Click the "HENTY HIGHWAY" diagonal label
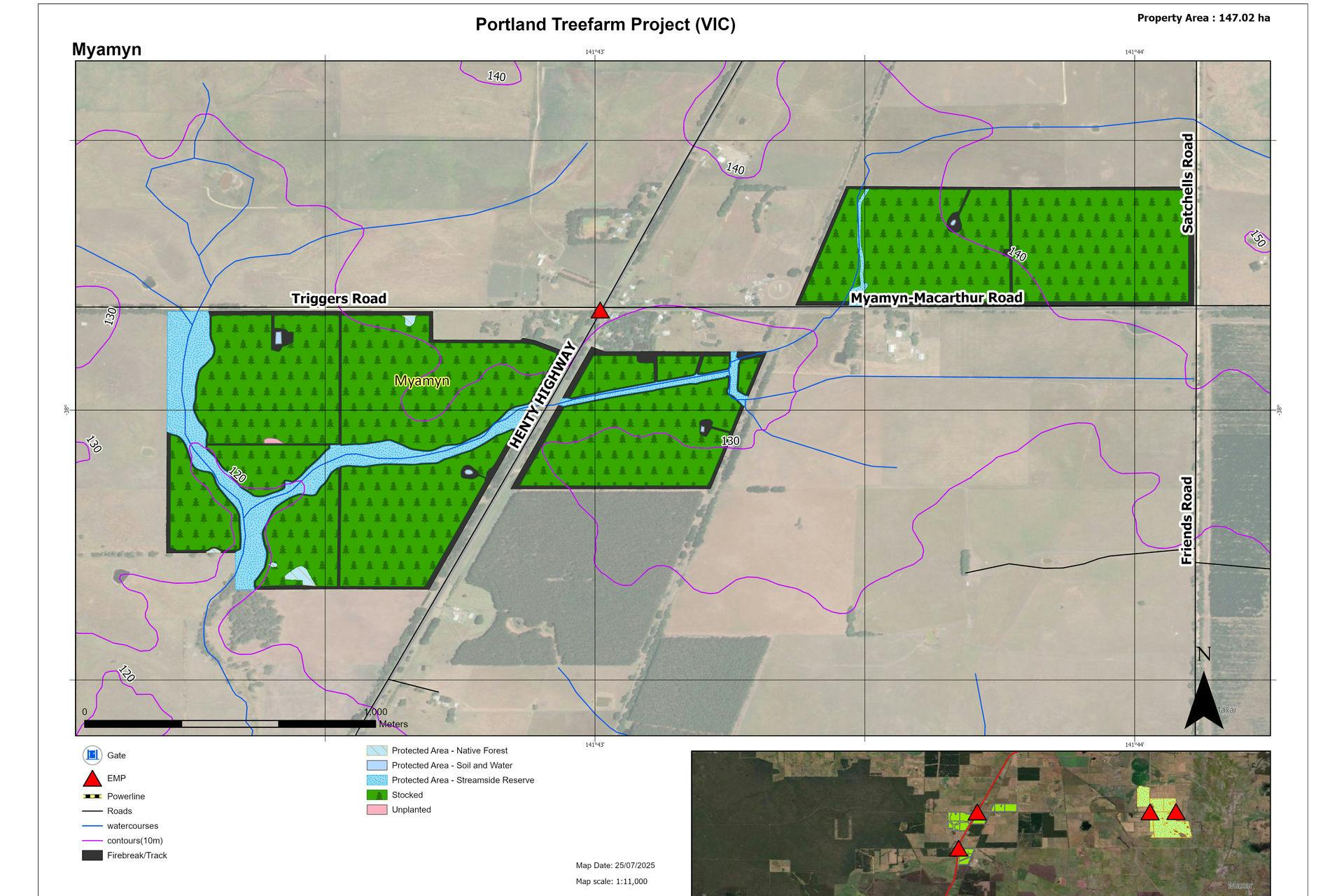This screenshot has width=1344, height=896. 542,394
